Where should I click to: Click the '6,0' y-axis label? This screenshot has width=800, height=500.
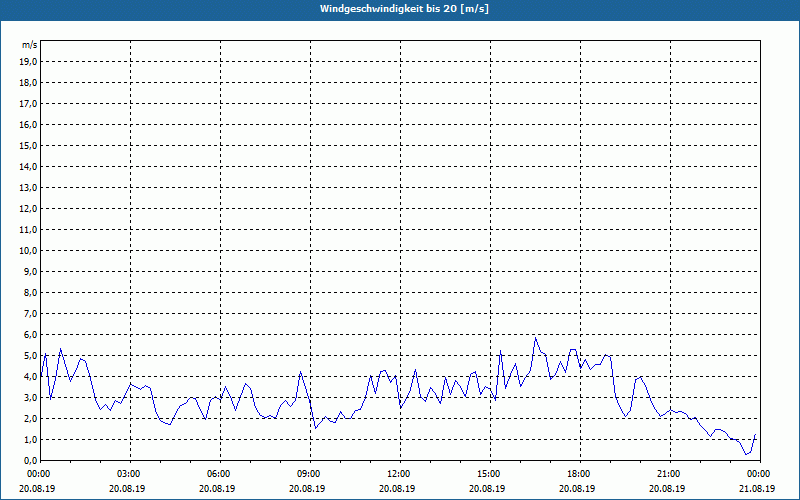31,334
